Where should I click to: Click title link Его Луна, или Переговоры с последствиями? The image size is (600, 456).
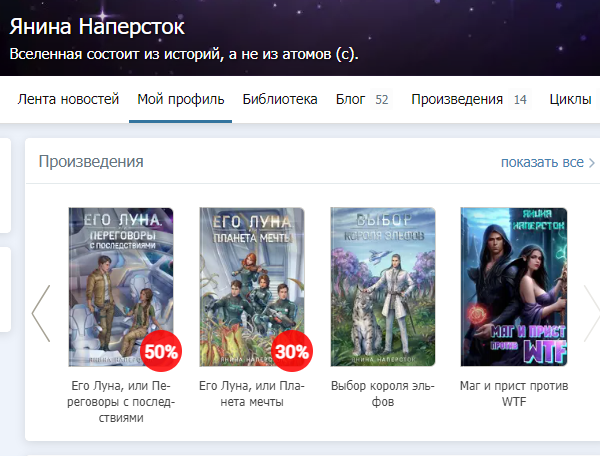121,402
